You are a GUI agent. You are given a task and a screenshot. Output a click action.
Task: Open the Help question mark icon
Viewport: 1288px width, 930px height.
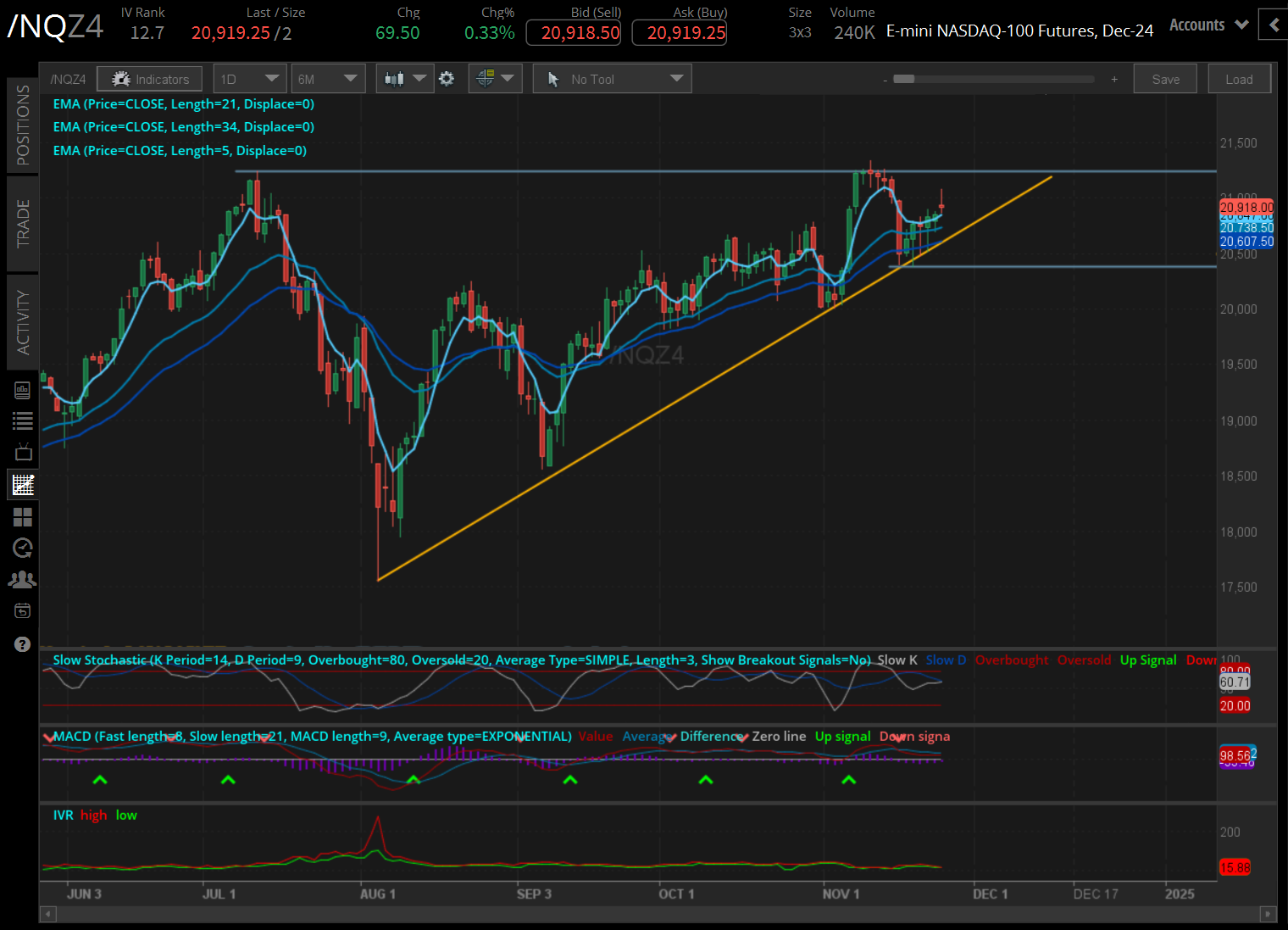tap(22, 643)
